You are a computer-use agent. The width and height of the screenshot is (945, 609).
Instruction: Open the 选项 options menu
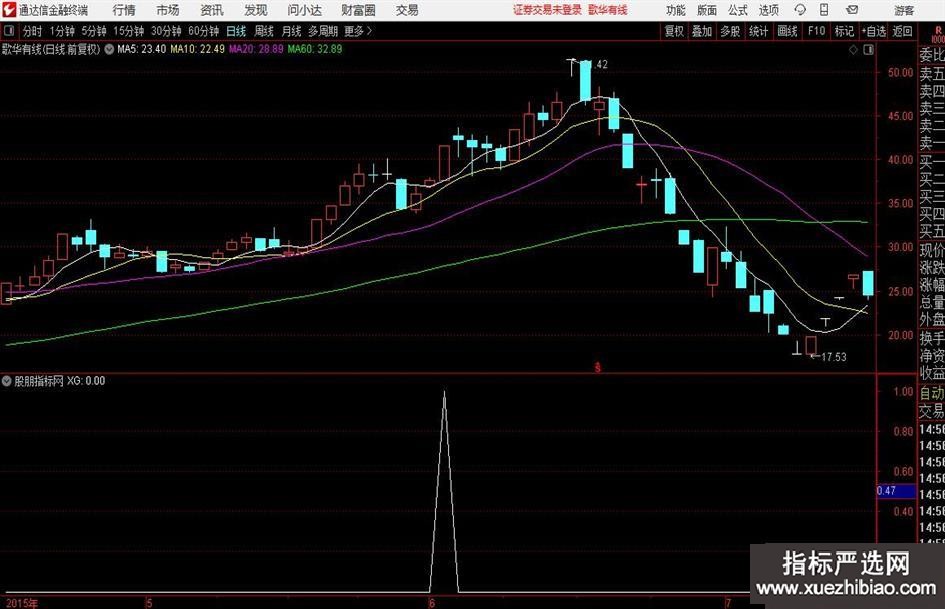(x=768, y=10)
